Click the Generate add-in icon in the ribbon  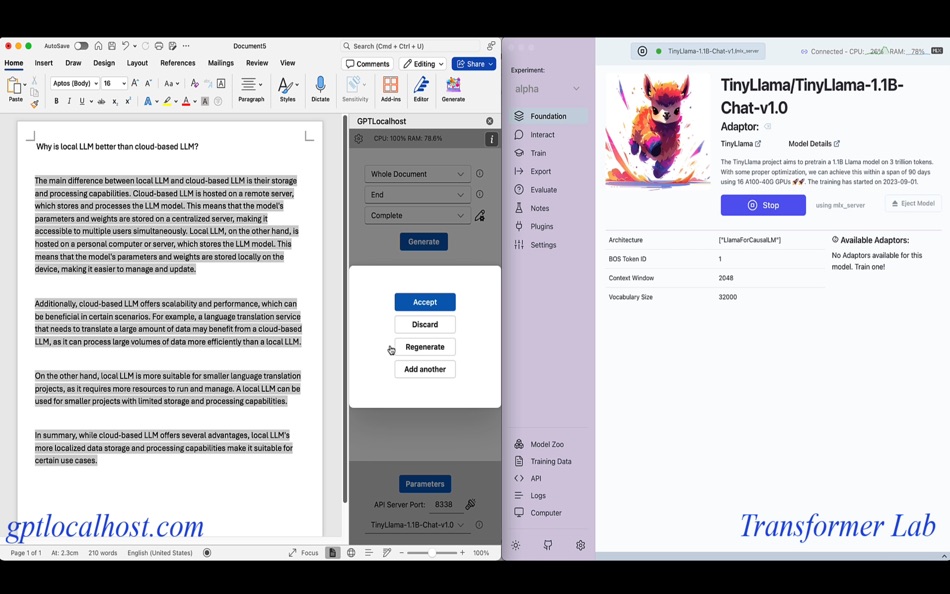[x=453, y=89]
